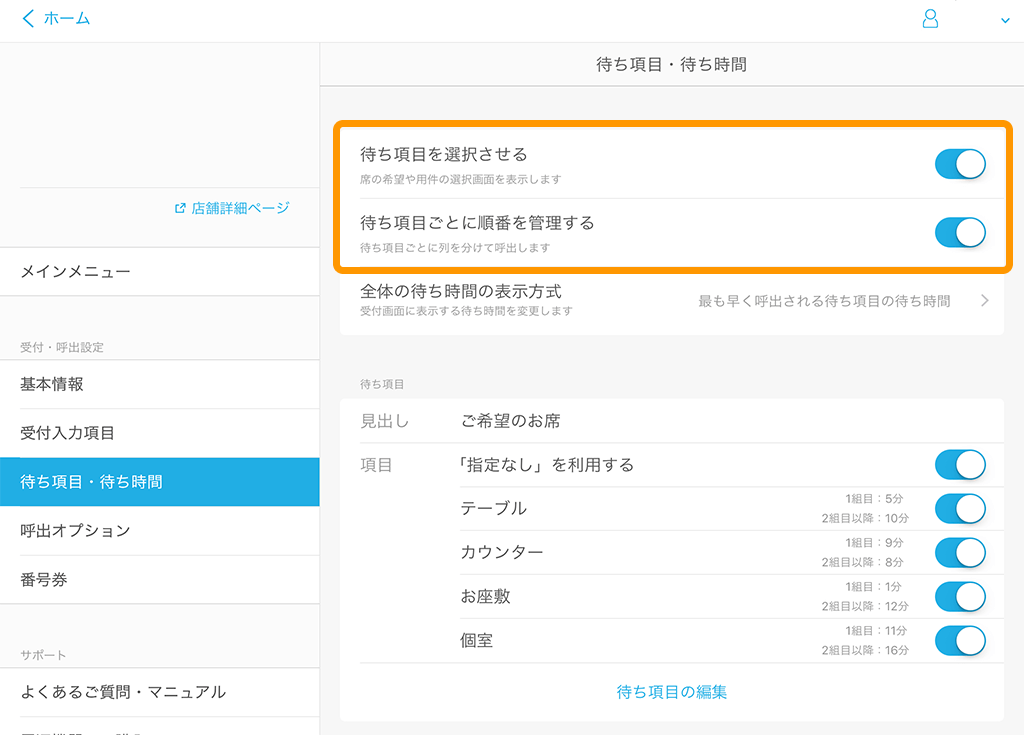The image size is (1024, 751).
Task: Open the 店舗詳細ページ link
Action: click(240, 208)
